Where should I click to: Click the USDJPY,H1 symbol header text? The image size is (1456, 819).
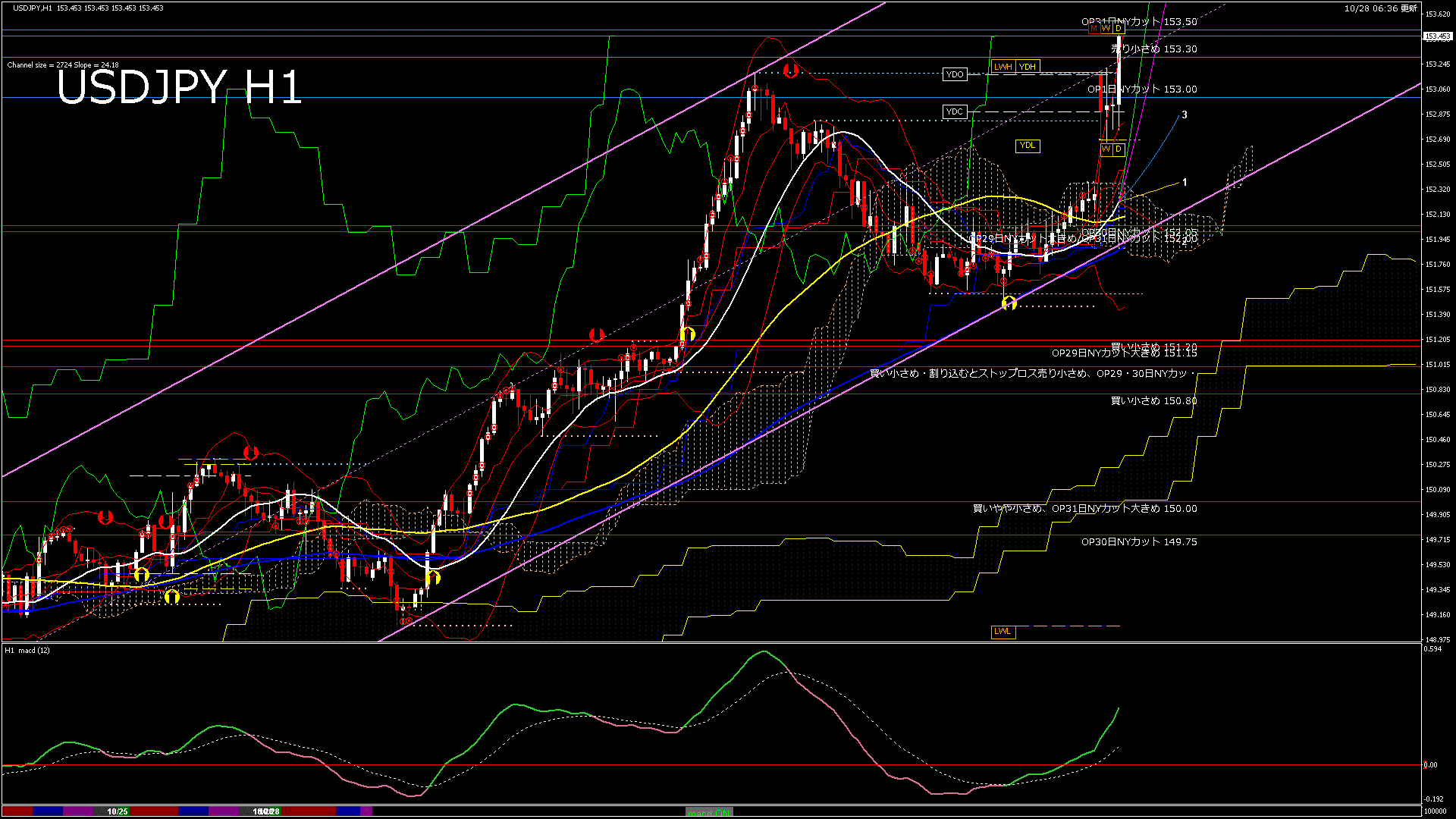click(x=33, y=8)
